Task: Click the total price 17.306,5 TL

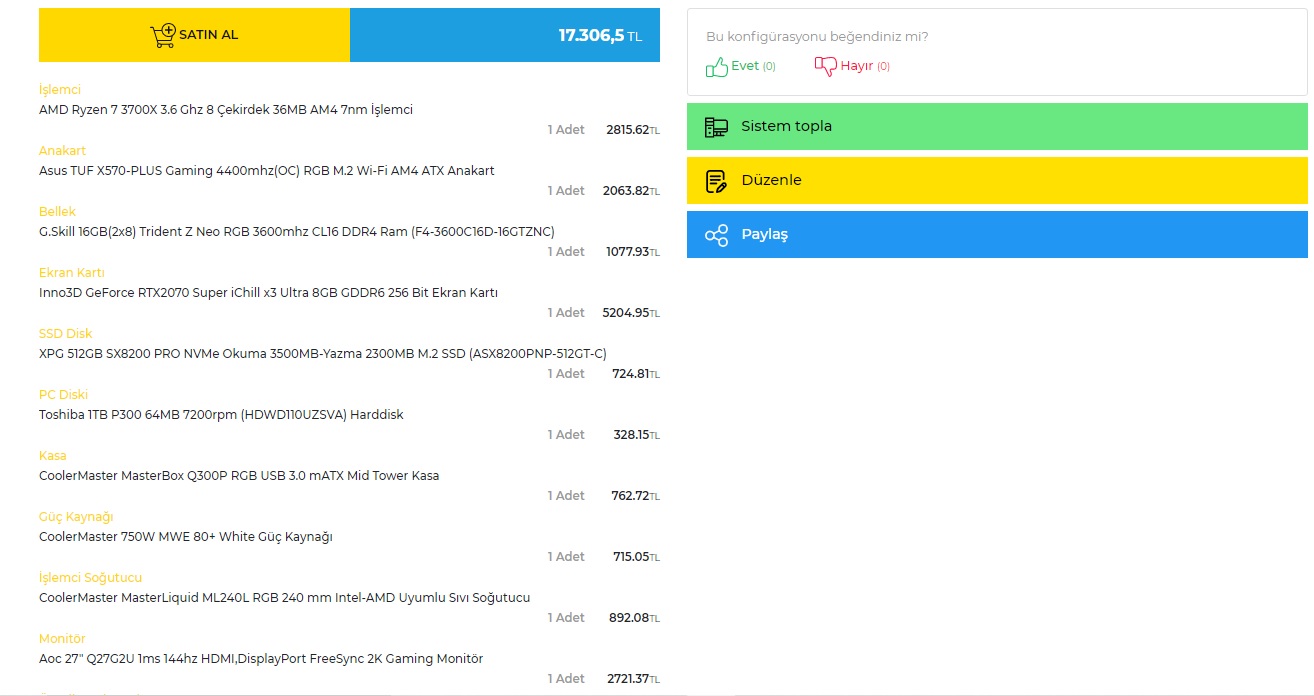Action: click(x=600, y=35)
